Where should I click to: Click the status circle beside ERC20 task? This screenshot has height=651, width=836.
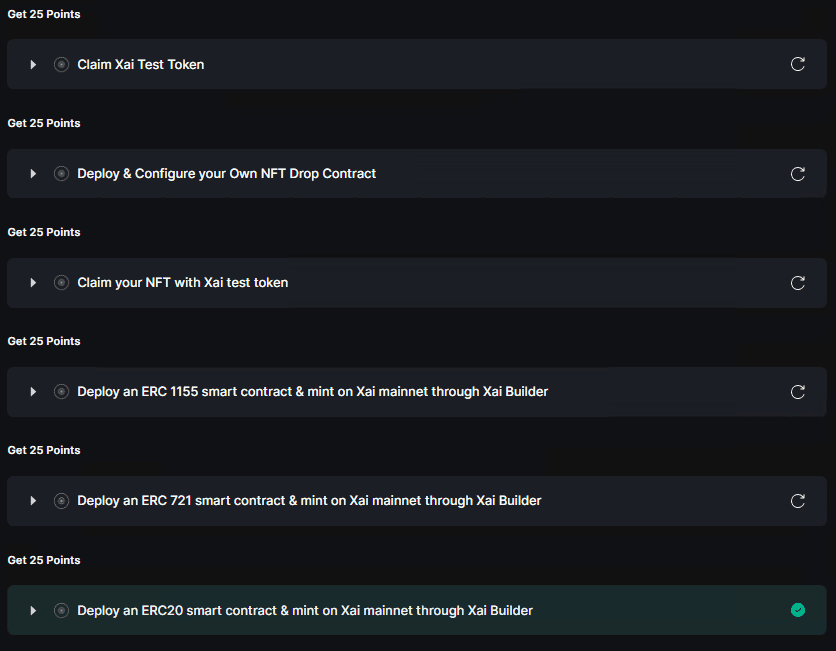pos(61,610)
